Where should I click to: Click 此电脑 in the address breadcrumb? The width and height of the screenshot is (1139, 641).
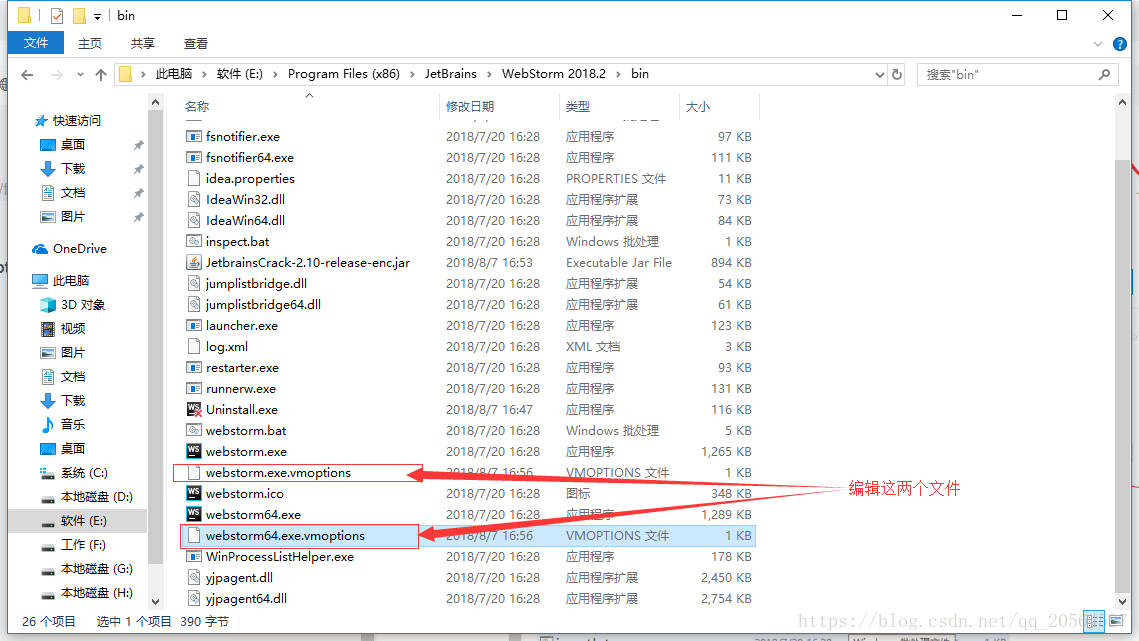pyautogui.click(x=174, y=73)
